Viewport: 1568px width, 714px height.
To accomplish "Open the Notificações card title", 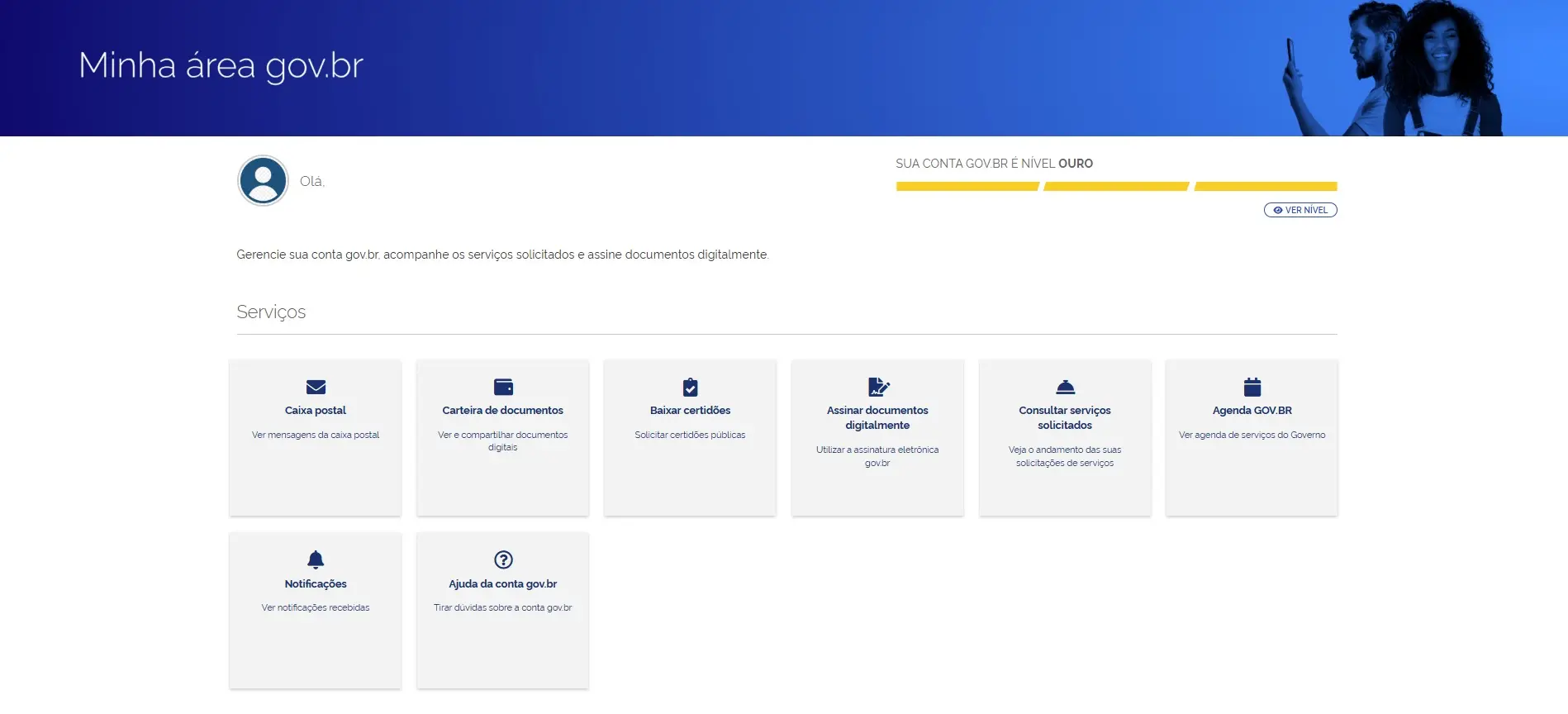I will (x=316, y=584).
